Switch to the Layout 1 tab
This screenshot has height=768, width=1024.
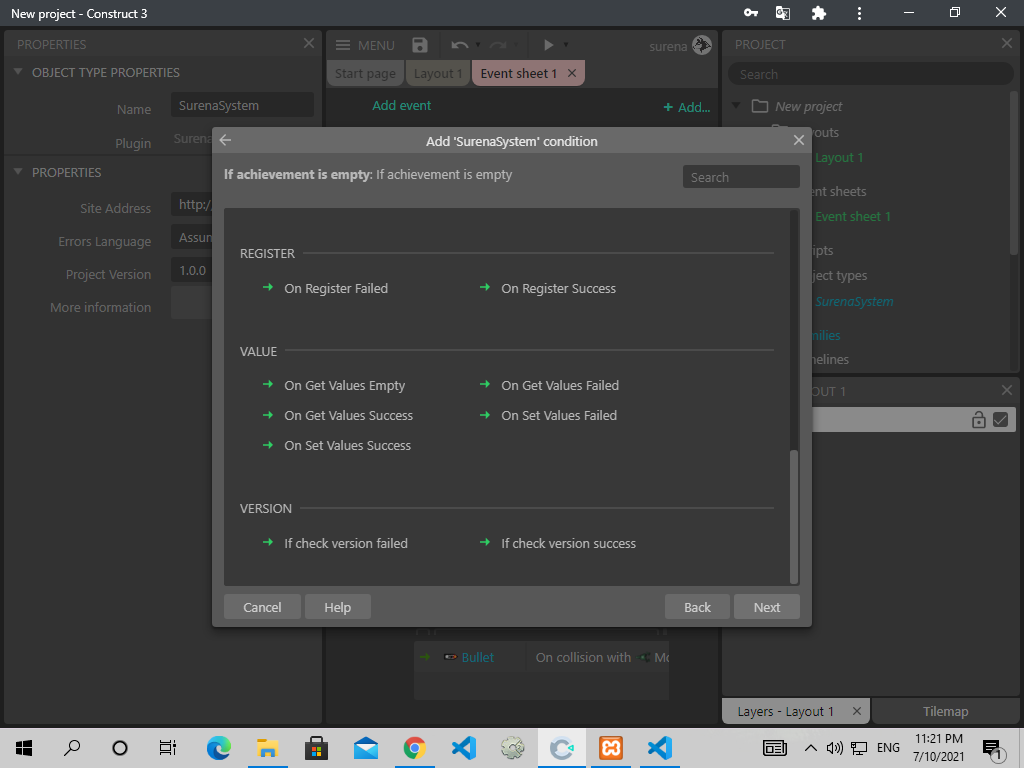tap(438, 73)
